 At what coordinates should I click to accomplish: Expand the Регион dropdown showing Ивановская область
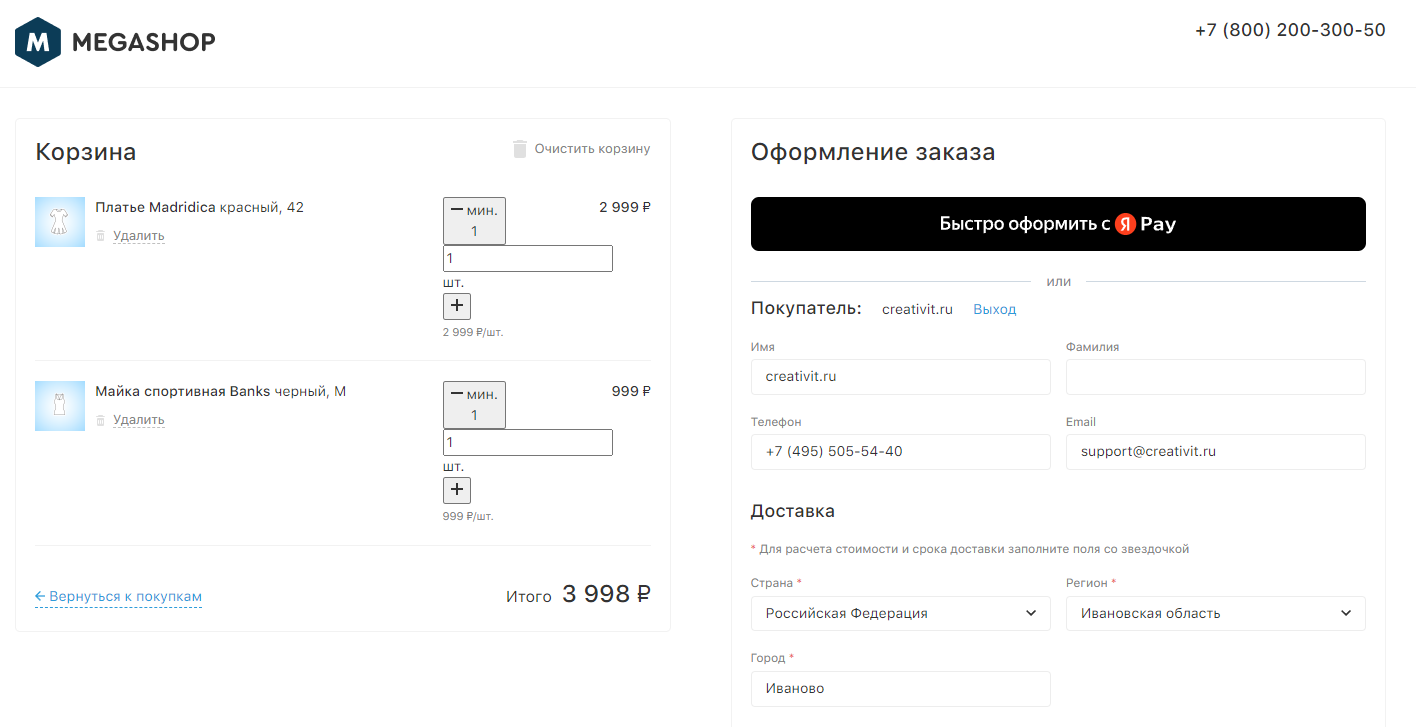tap(1215, 613)
